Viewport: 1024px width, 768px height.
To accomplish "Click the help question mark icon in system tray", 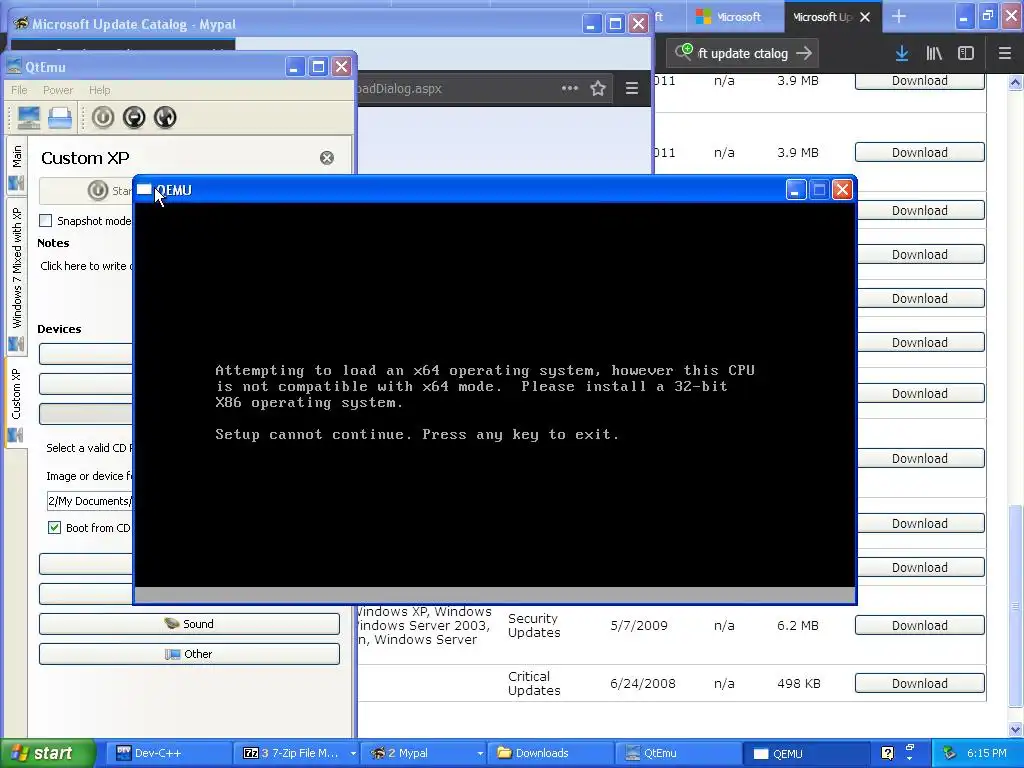I will 888,753.
